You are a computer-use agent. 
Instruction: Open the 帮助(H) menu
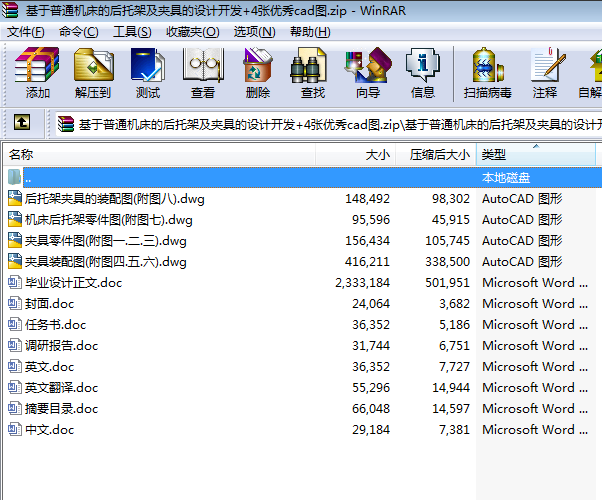click(310, 31)
